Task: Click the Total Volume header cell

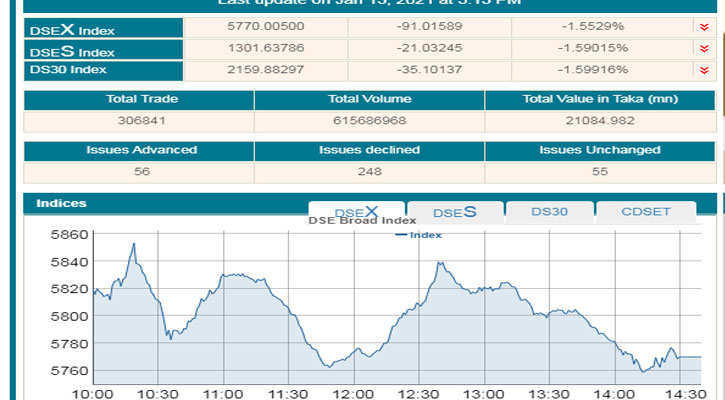Action: pyautogui.click(x=368, y=100)
